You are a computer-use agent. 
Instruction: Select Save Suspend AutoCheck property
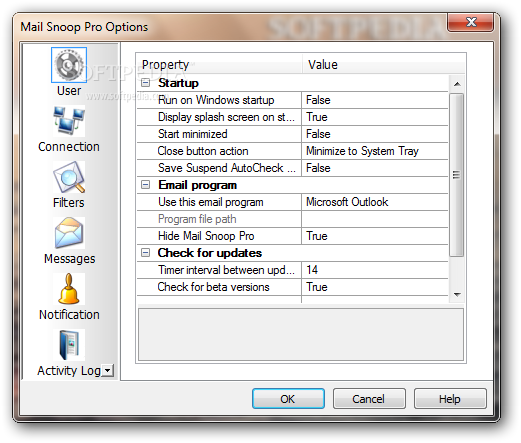click(x=219, y=168)
